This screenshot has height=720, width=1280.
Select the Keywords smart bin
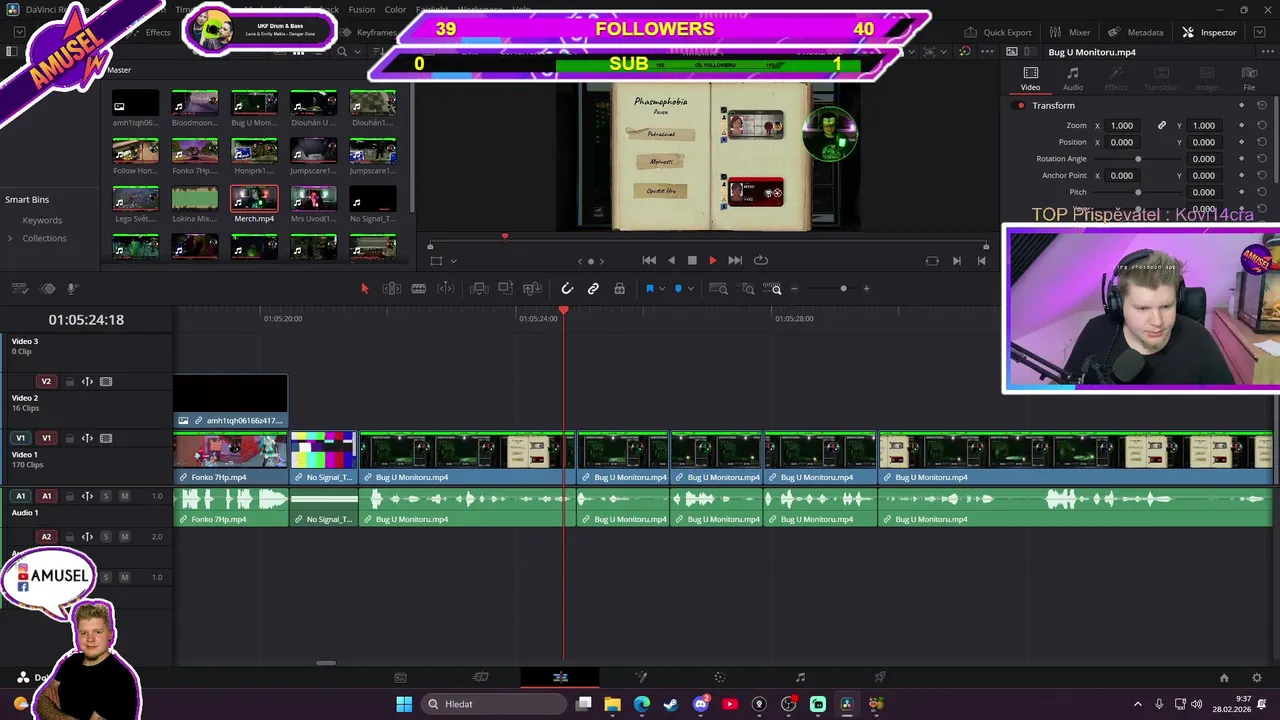(x=42, y=220)
